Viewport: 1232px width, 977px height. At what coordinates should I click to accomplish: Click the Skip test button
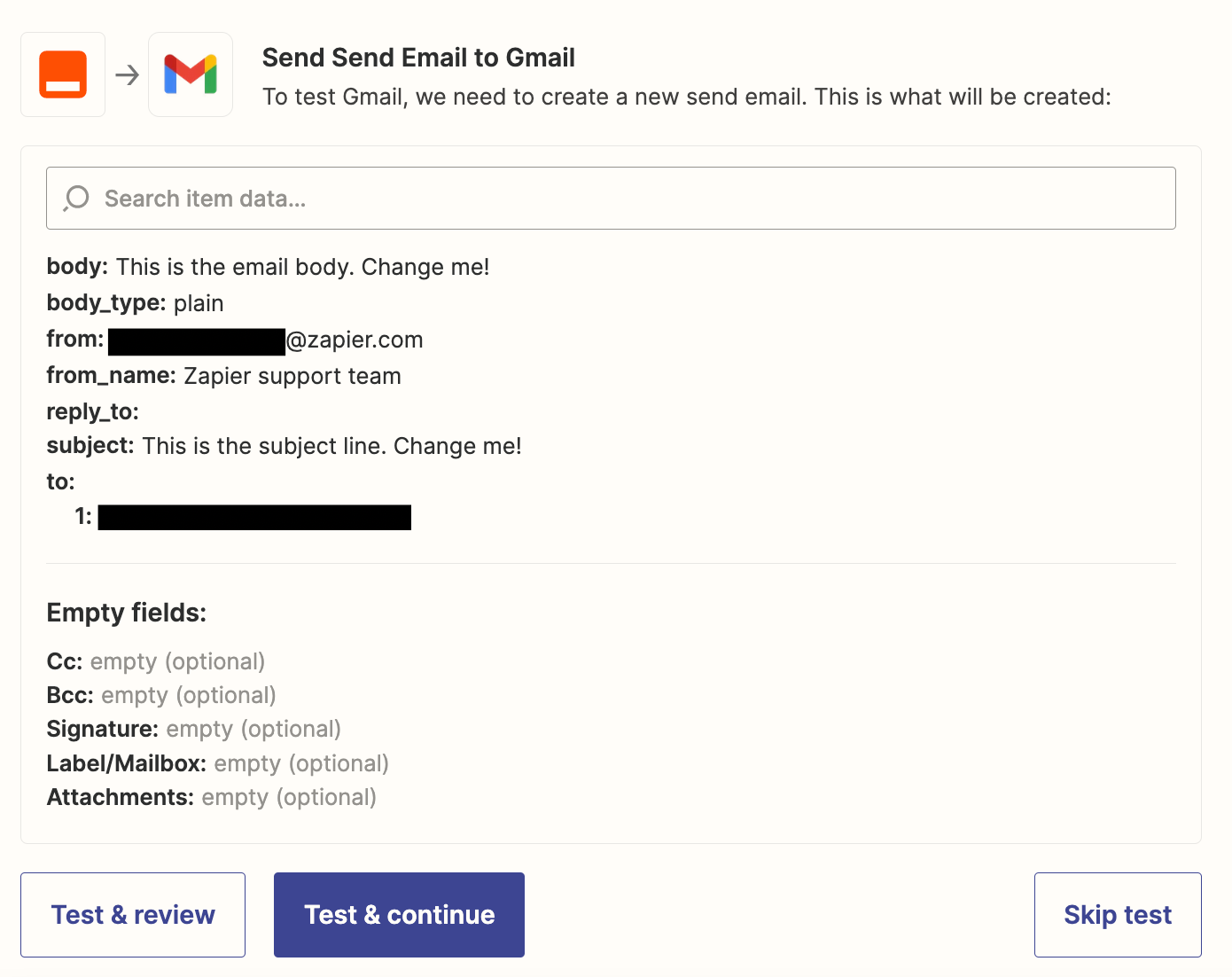click(1117, 914)
